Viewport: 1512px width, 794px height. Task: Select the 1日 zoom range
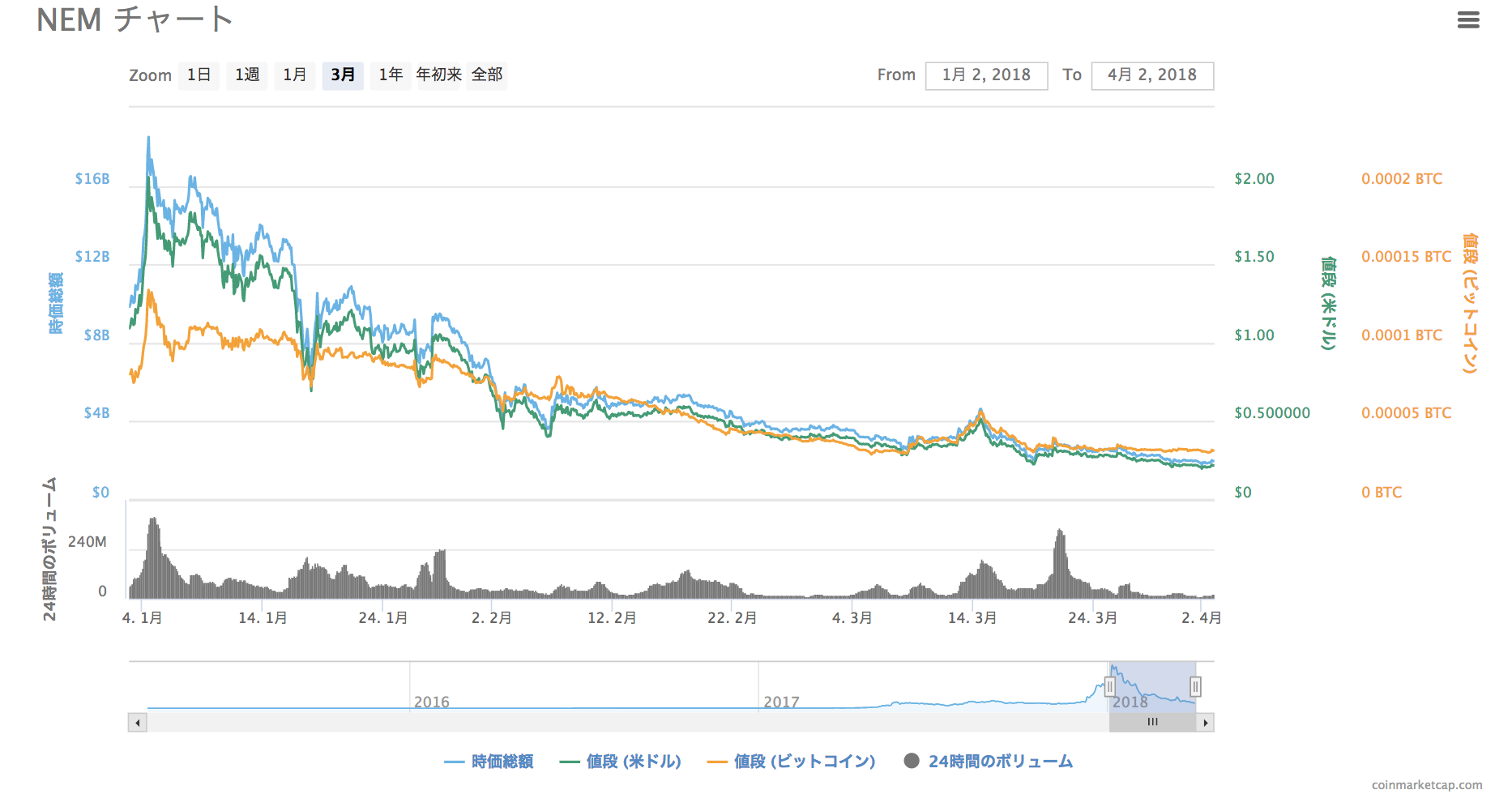coord(199,75)
